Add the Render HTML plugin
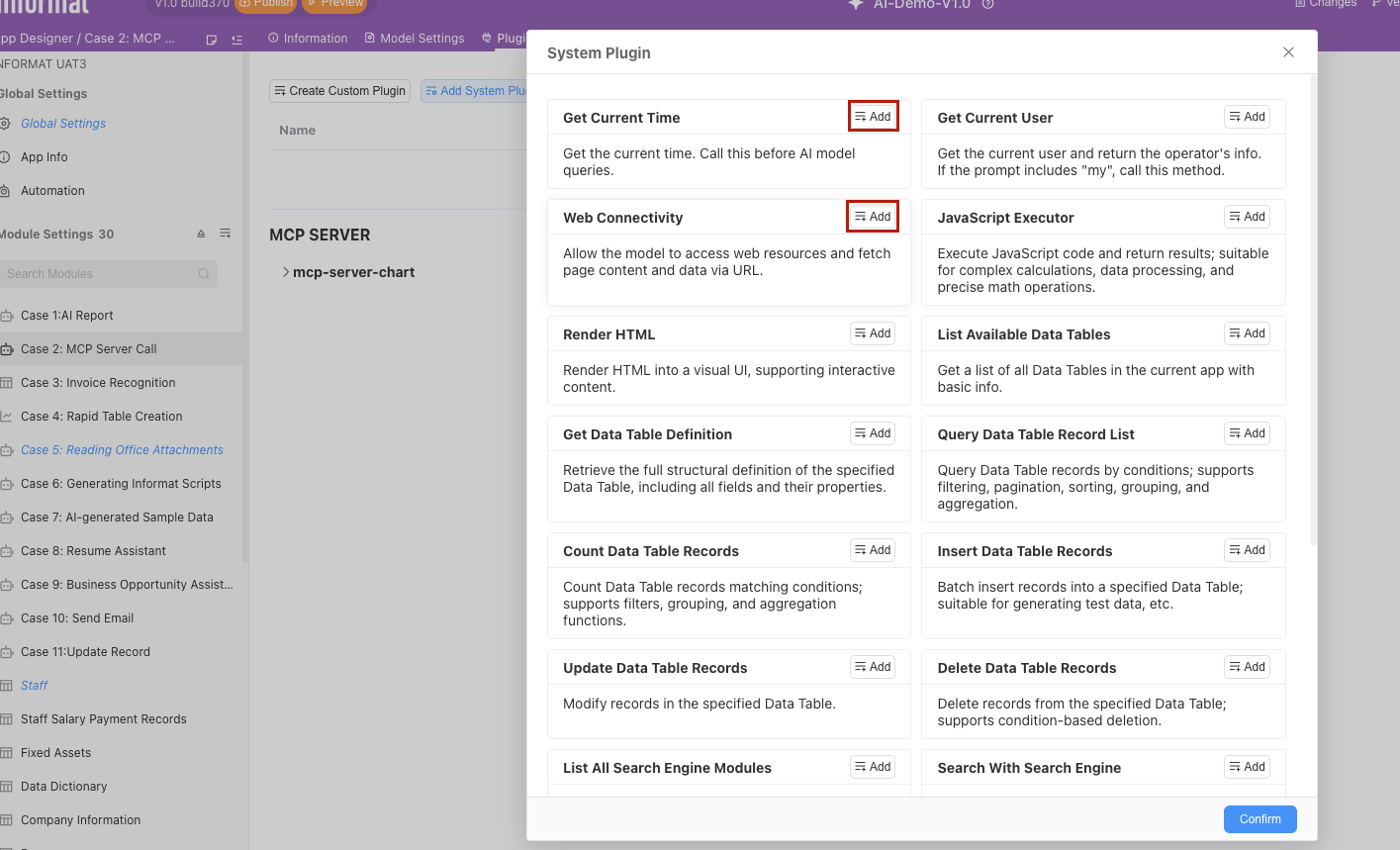The height and width of the screenshot is (850, 1400). (x=873, y=333)
